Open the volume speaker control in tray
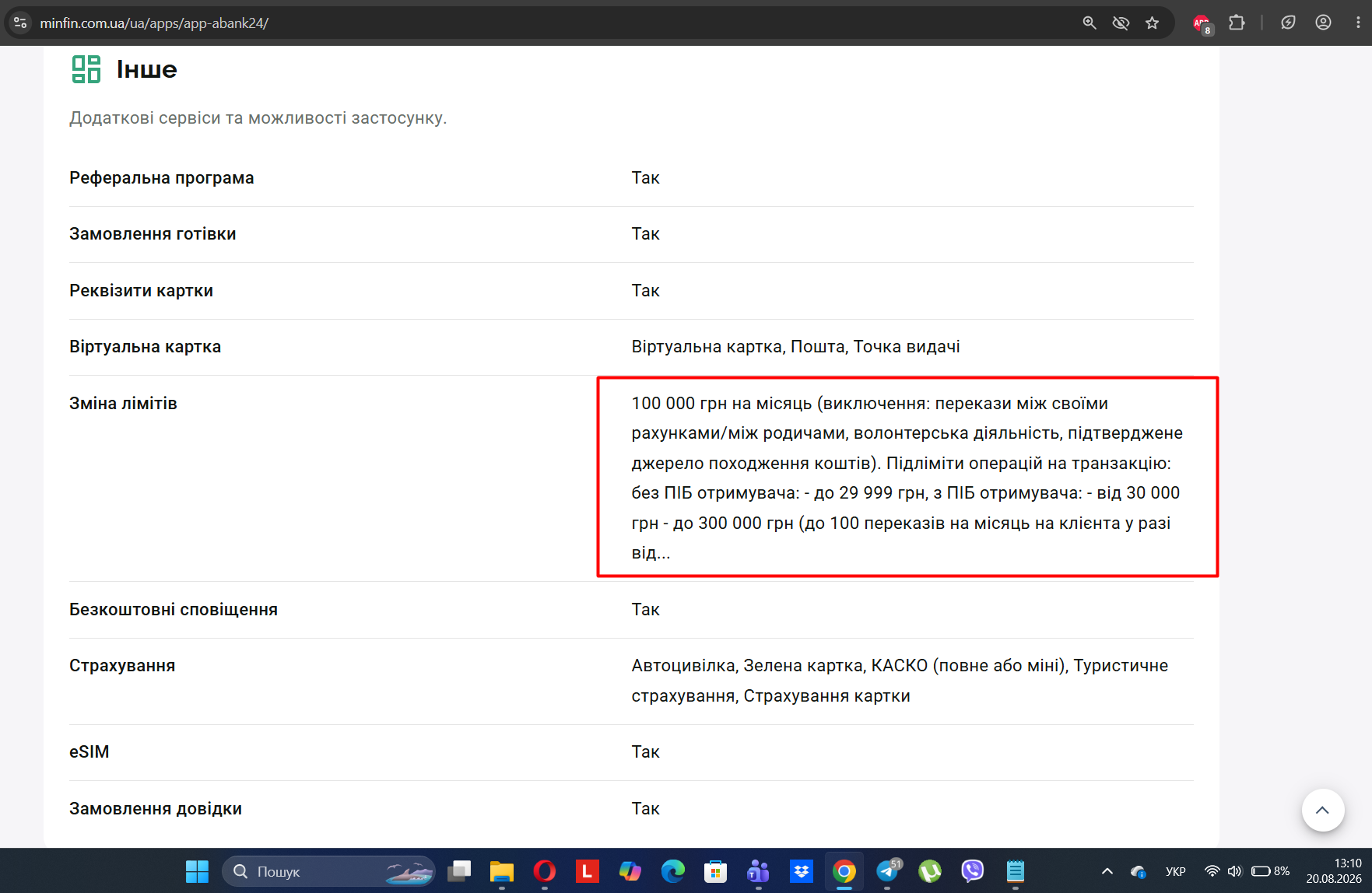Image resolution: width=1372 pixels, height=893 pixels. click(1234, 871)
